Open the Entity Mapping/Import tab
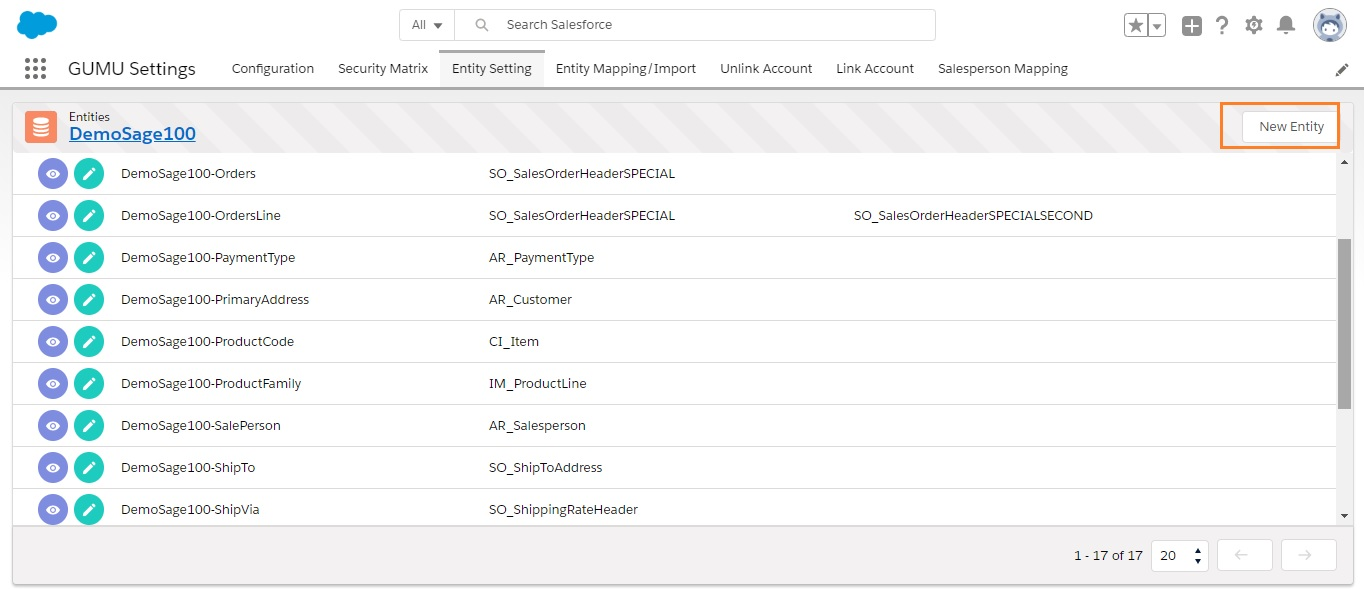The image size is (1364, 589). pyautogui.click(x=626, y=69)
